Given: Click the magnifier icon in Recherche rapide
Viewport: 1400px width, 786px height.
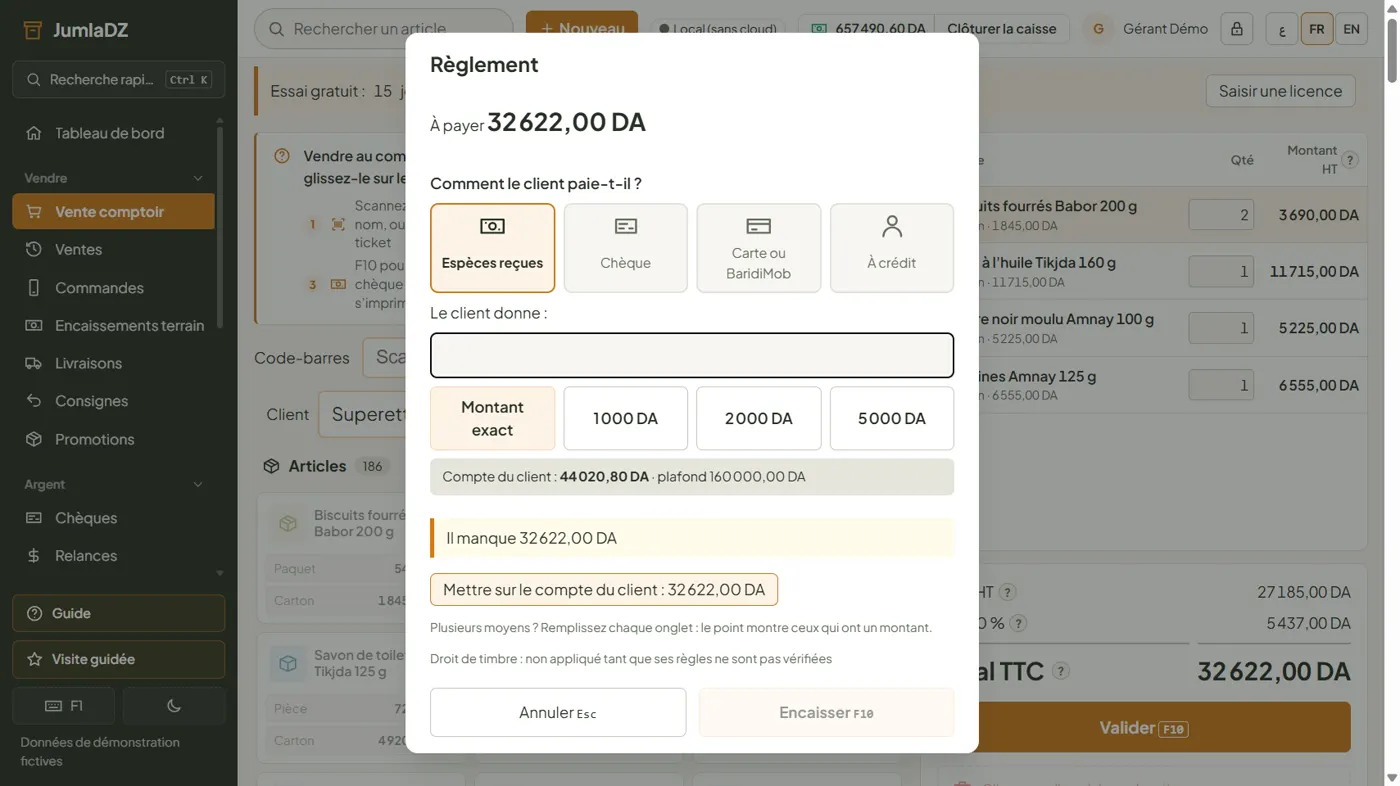Looking at the screenshot, I should (x=34, y=80).
